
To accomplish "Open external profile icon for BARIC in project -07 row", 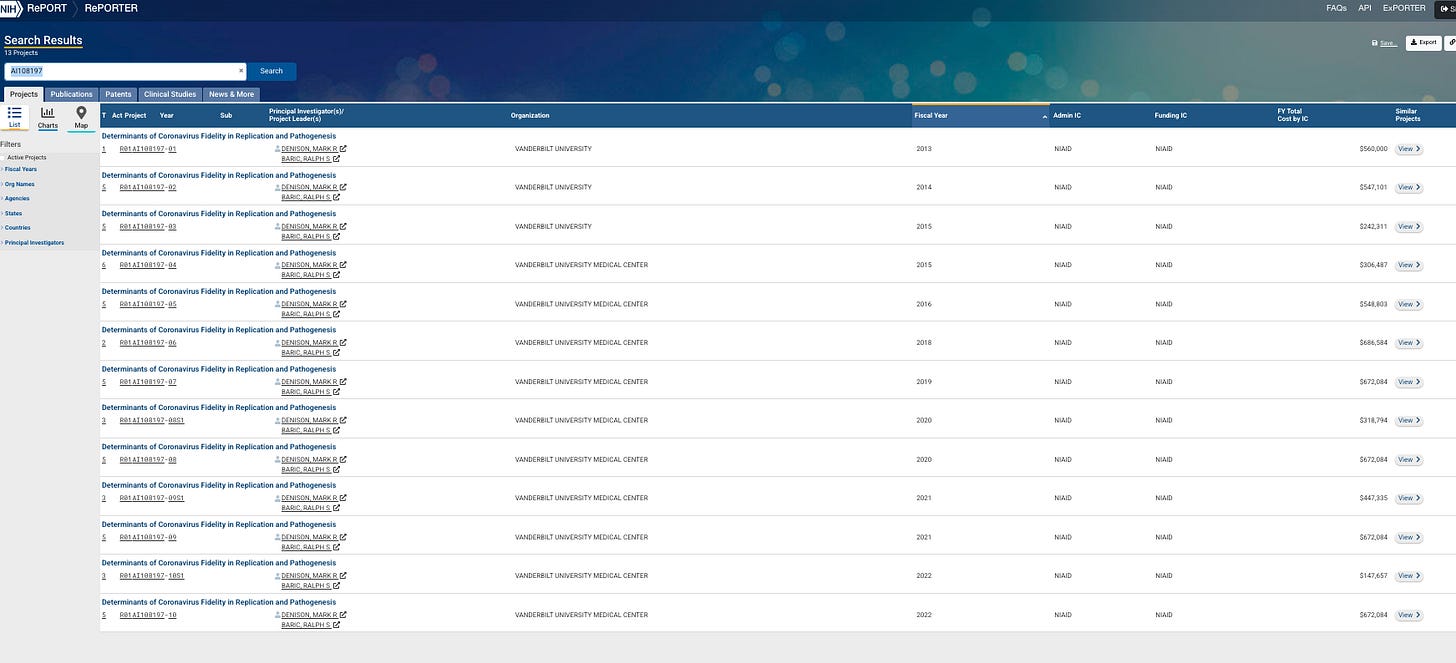I will tap(336, 392).
